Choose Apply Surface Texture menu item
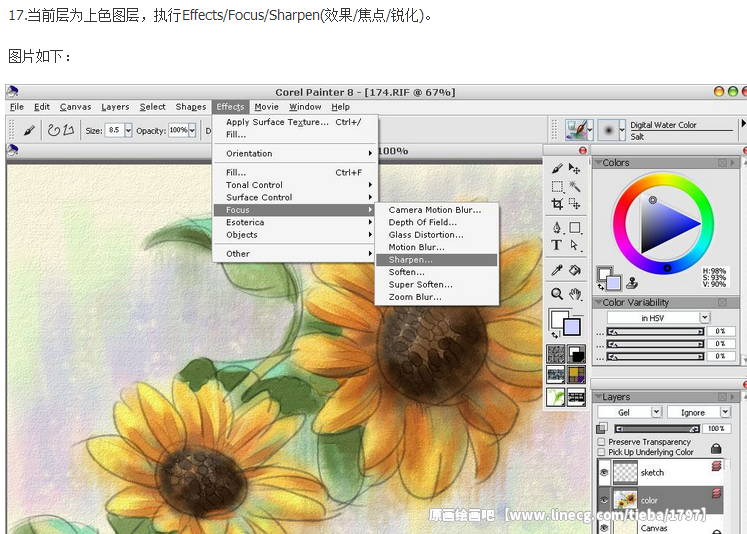Viewport: 747px width, 534px height. [294, 122]
